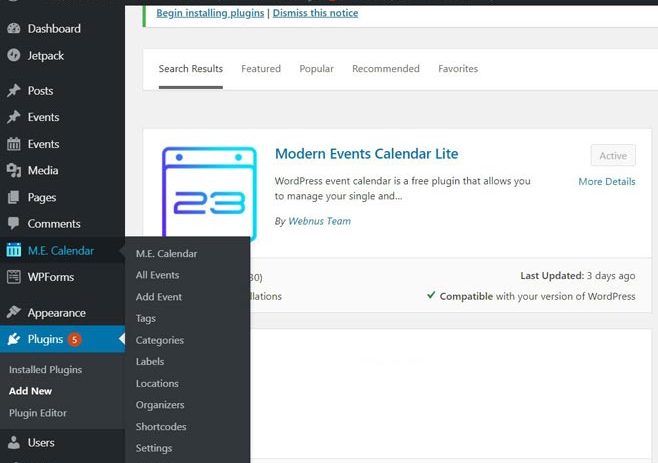Open Organizers in the flyout submenu
658x463 pixels.
tap(160, 405)
